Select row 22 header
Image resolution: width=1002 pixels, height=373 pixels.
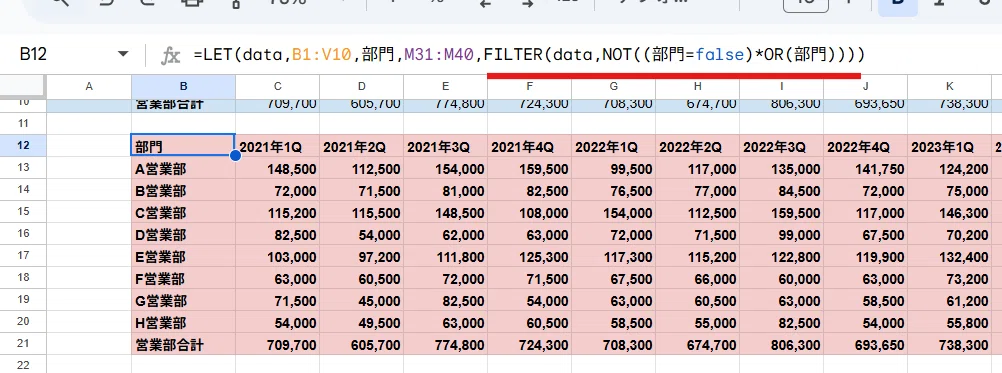[x=23, y=365]
